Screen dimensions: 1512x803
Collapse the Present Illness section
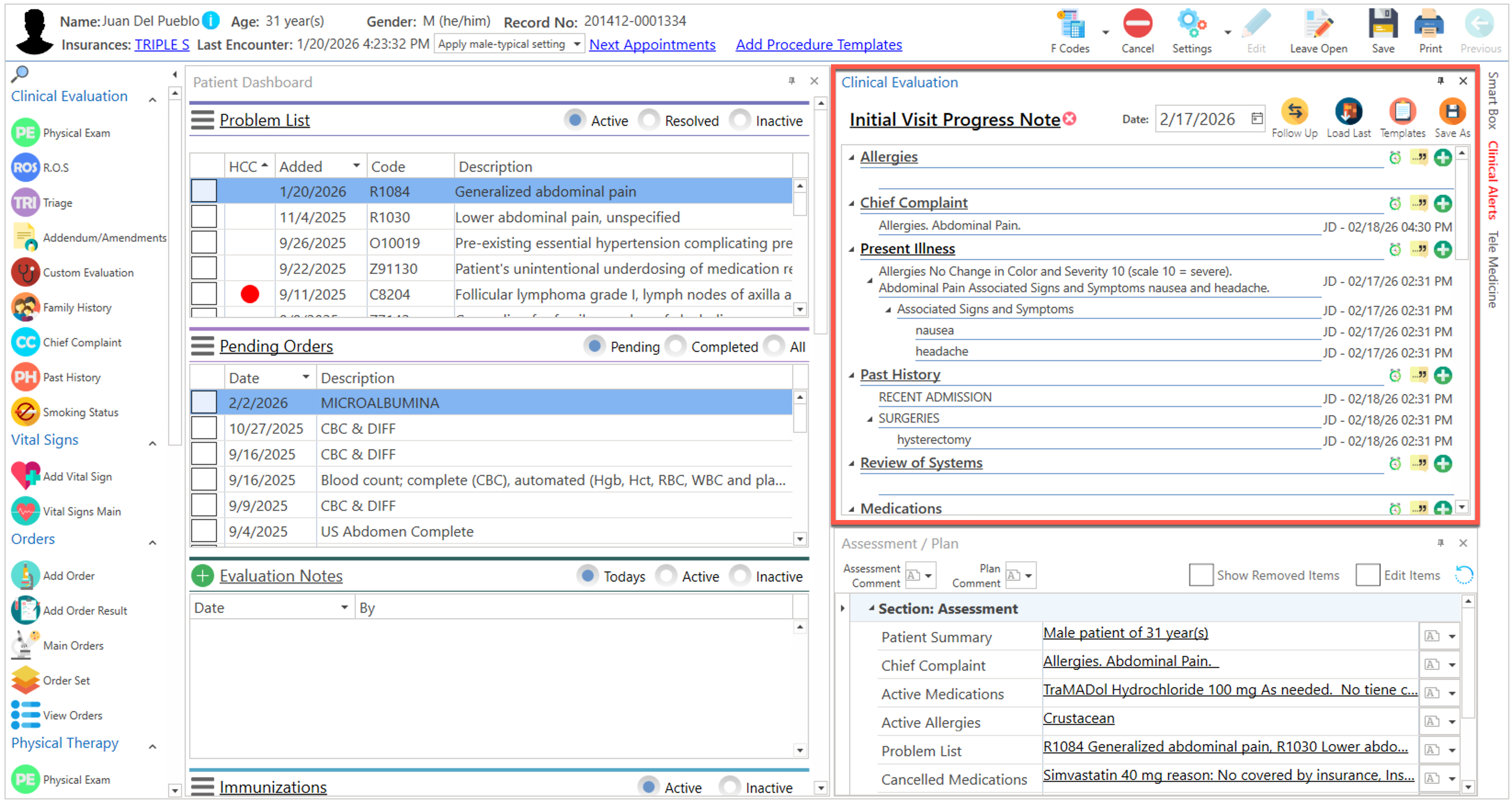point(851,249)
